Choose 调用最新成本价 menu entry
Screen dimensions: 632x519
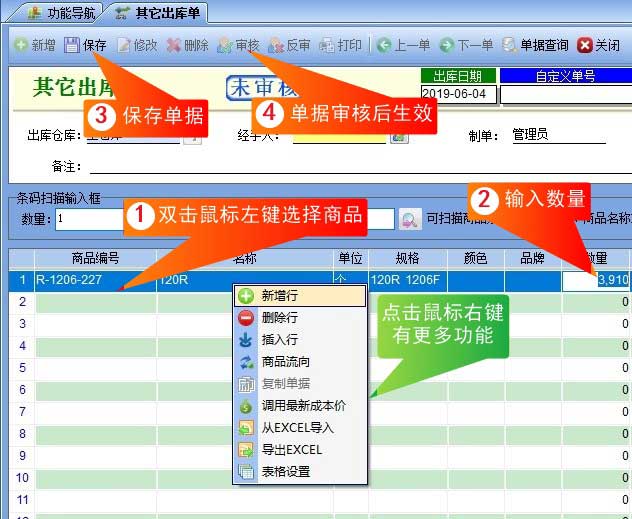pos(300,406)
